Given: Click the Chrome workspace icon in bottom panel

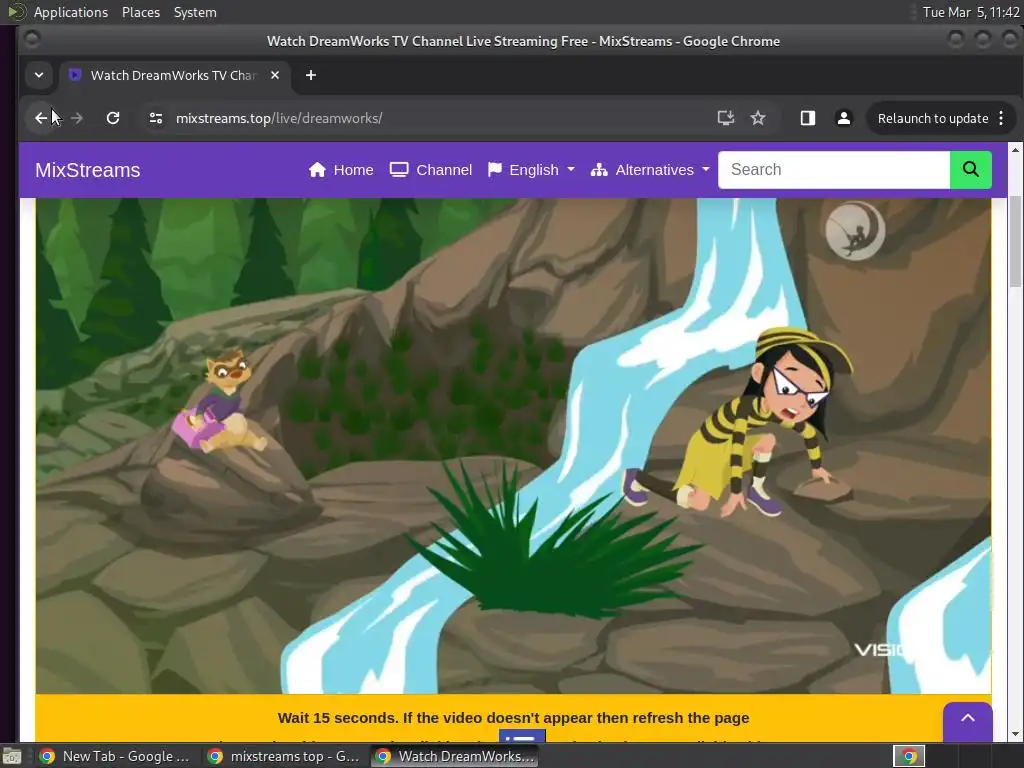Looking at the screenshot, I should [909, 756].
